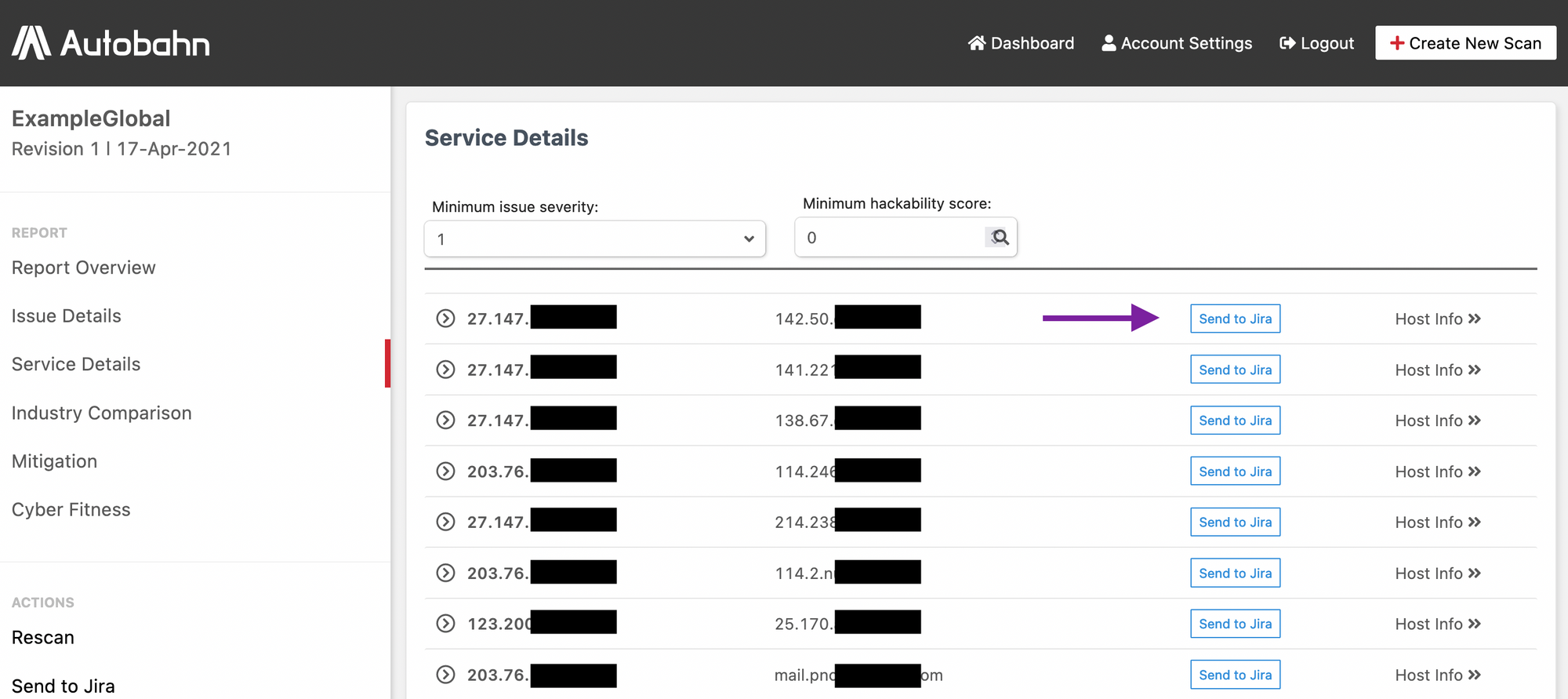Open the Minimum issue severity dropdown

[x=594, y=238]
